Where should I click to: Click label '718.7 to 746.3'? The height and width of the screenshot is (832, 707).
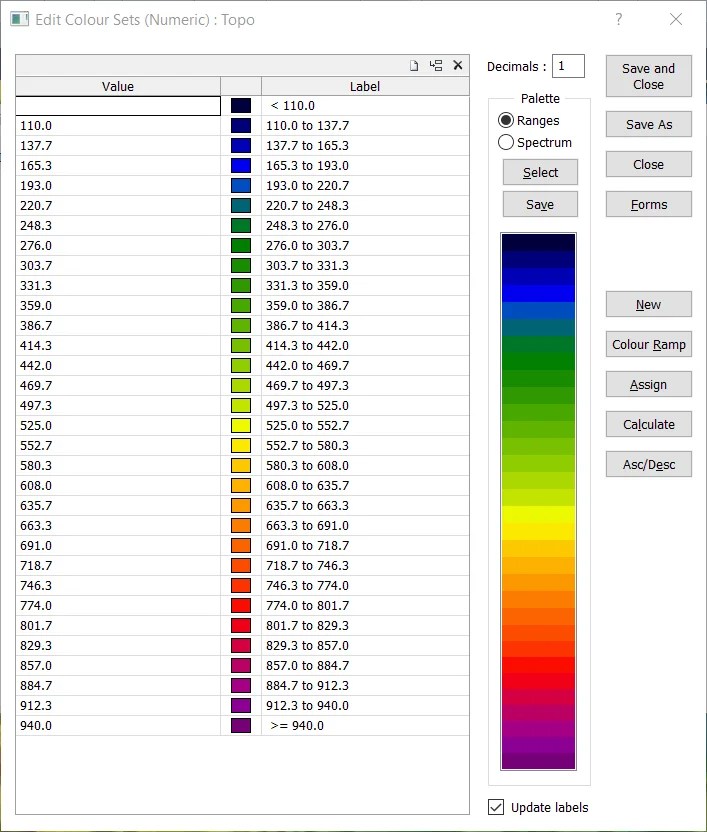tap(307, 566)
